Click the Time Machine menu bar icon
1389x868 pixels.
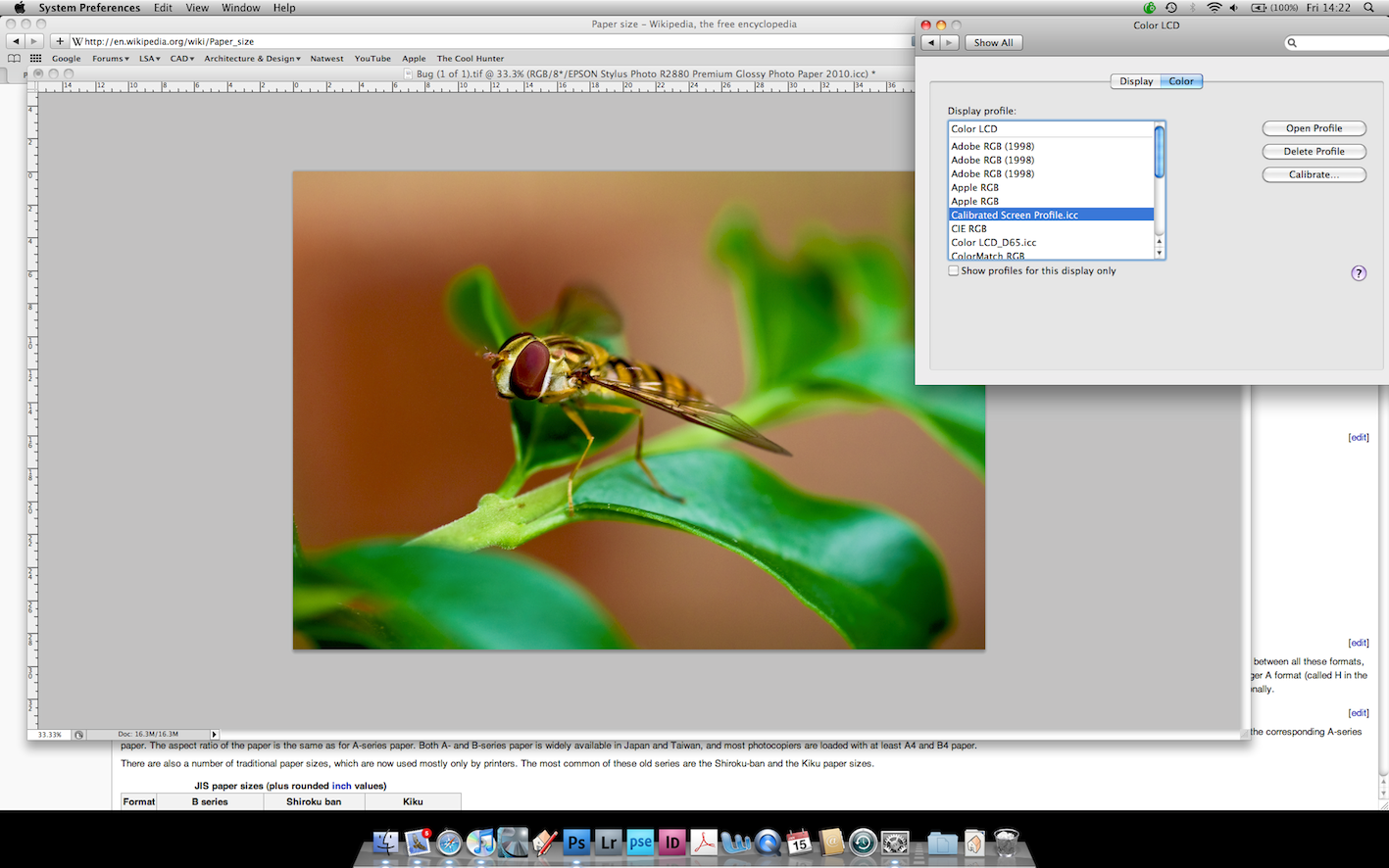pos(1170,8)
